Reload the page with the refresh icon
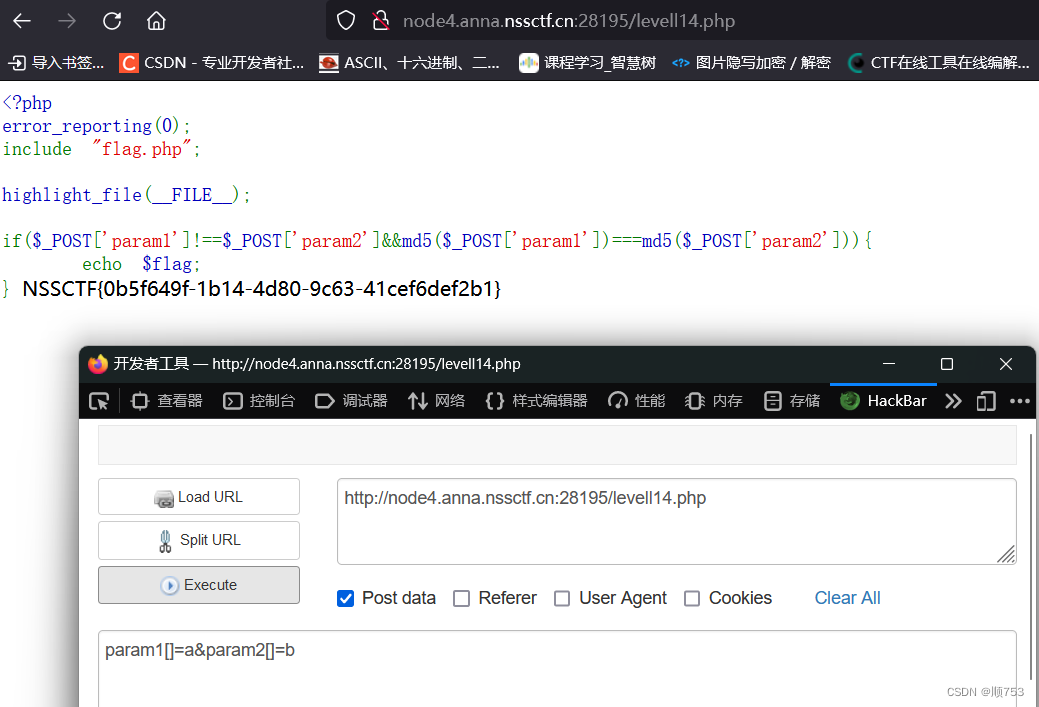 coord(112,21)
